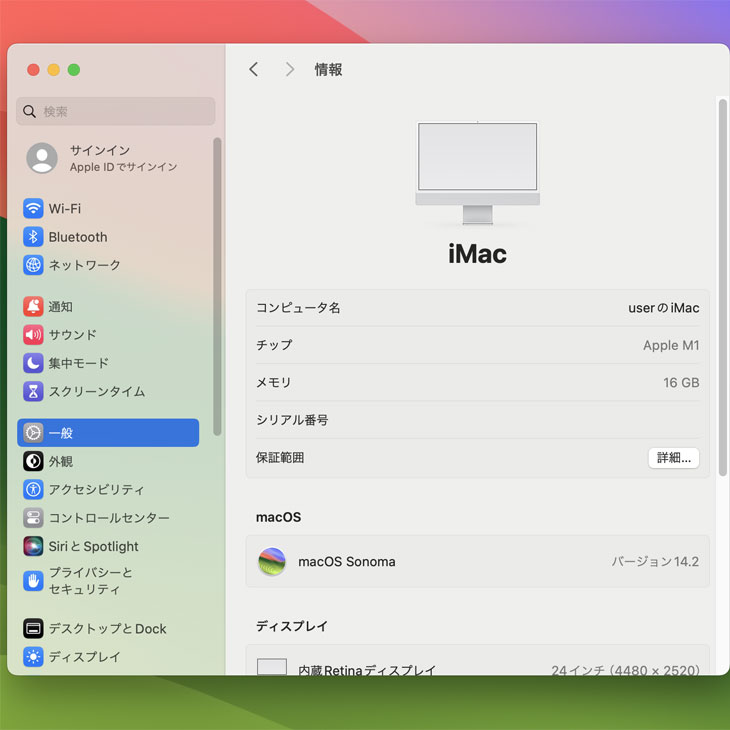Click the 通知 bell icon
The image size is (730, 730).
click(x=33, y=307)
